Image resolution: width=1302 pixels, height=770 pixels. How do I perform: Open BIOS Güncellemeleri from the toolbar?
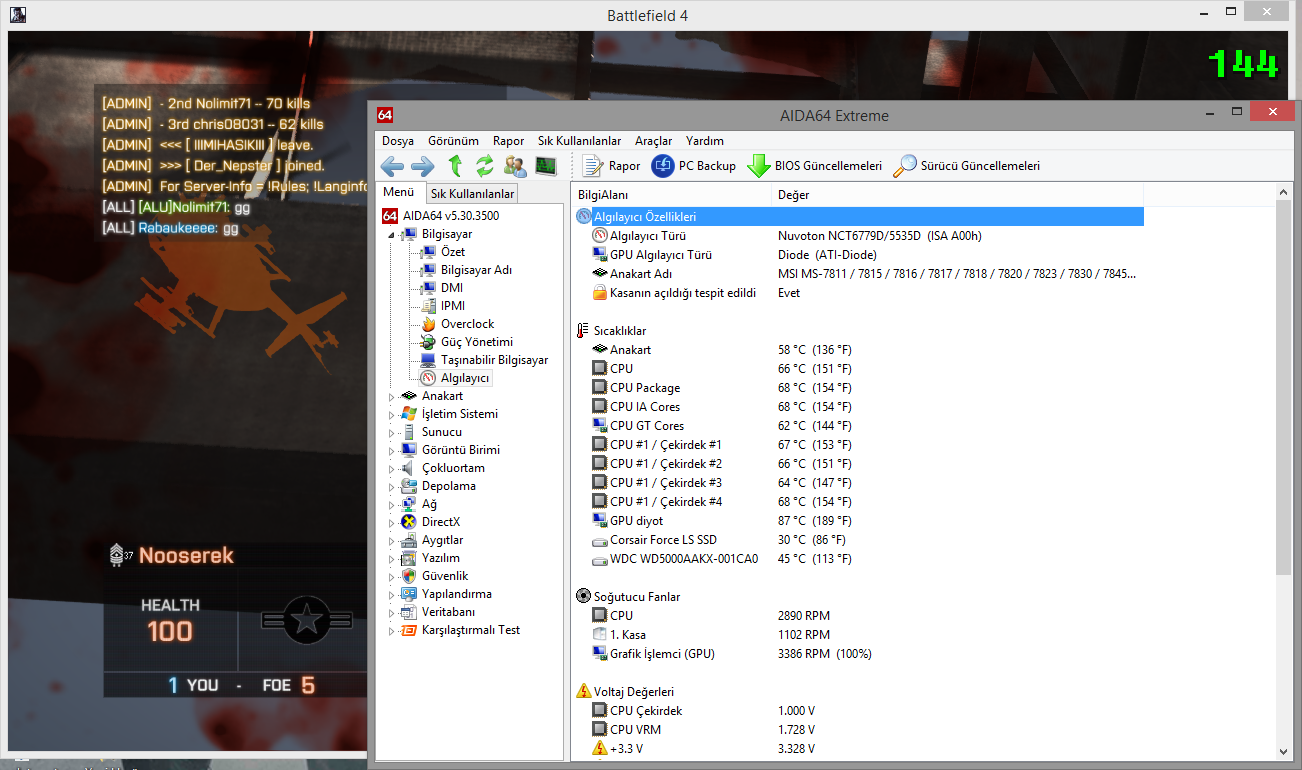[814, 166]
